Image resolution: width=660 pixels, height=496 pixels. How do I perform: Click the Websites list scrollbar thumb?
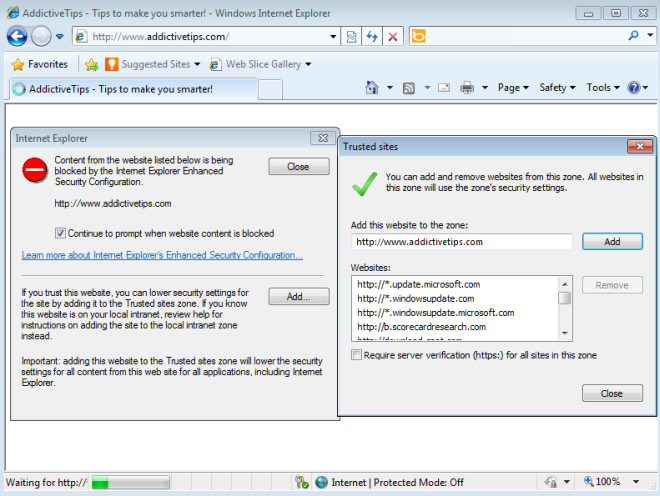[564, 298]
